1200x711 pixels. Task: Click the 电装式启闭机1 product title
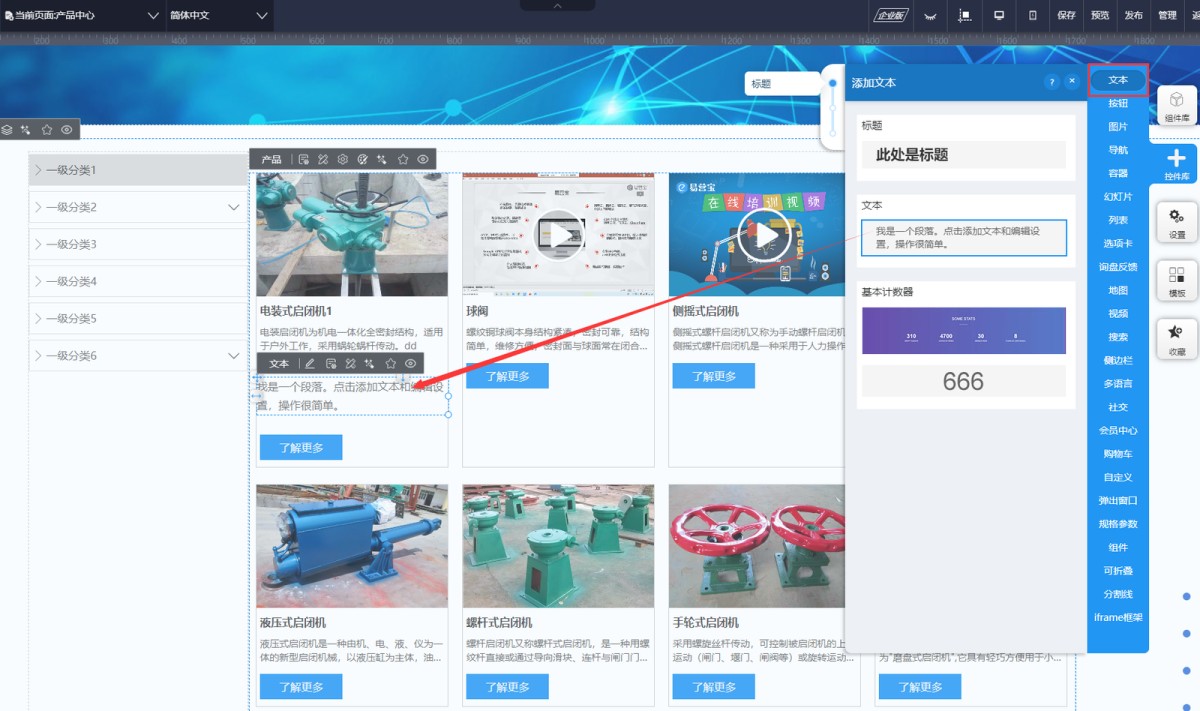click(296, 311)
